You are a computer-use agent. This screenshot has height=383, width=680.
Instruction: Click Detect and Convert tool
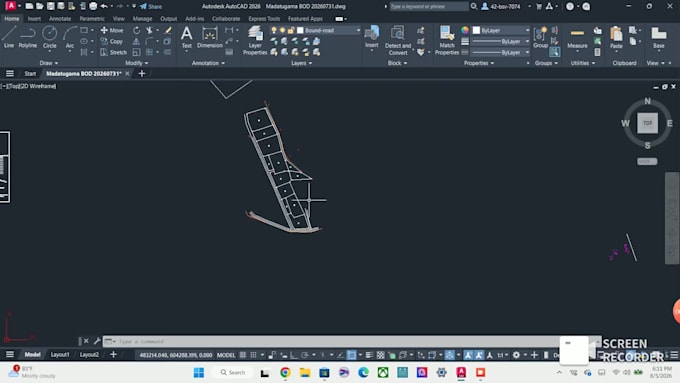pyautogui.click(x=398, y=41)
